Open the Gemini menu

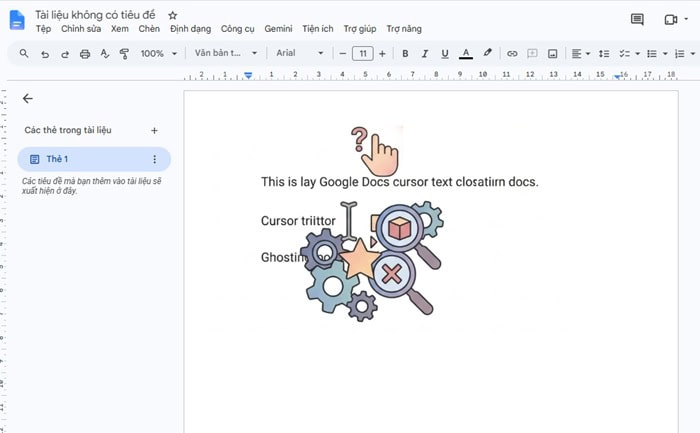coord(278,29)
